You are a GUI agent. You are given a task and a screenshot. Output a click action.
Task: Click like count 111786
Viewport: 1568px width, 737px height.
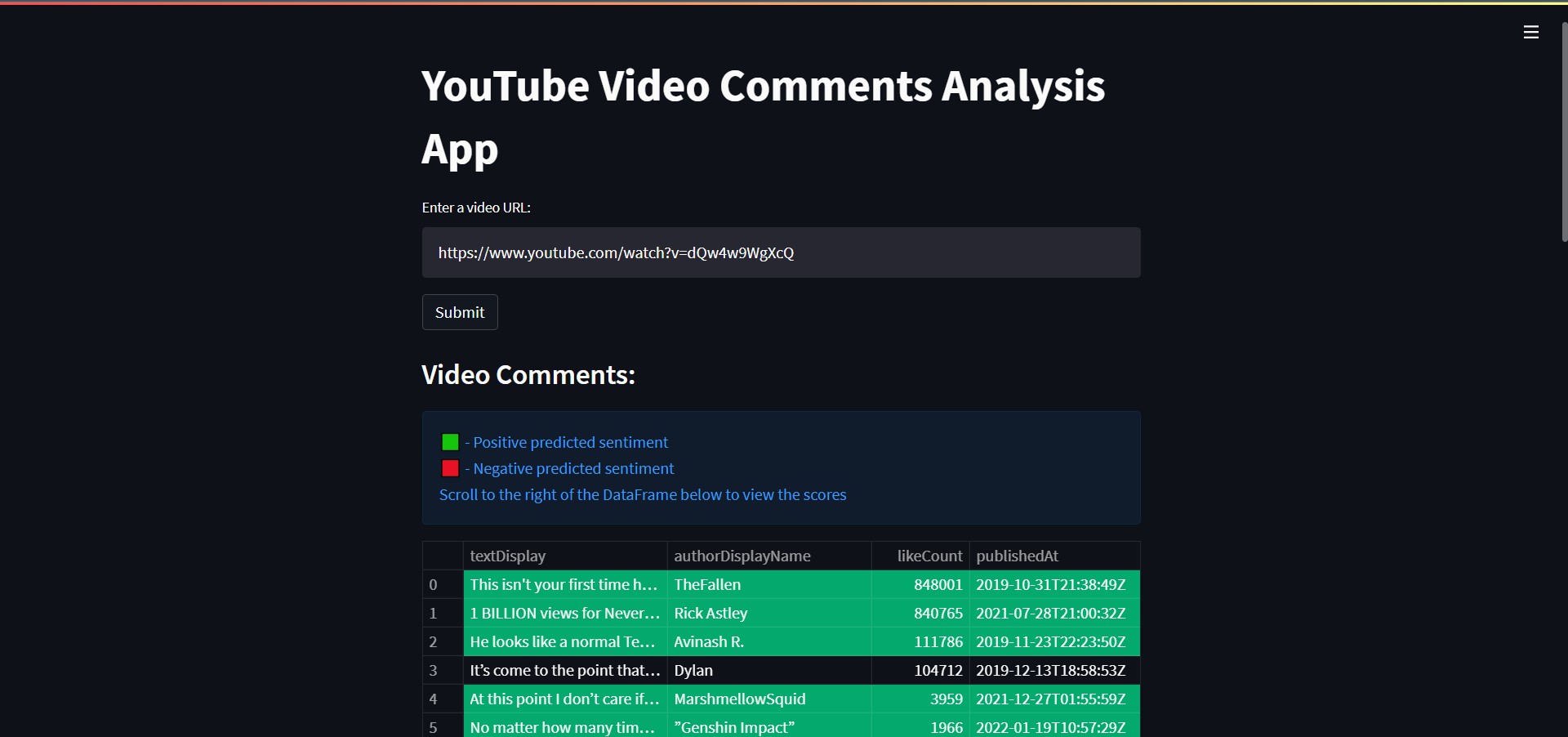click(920, 641)
